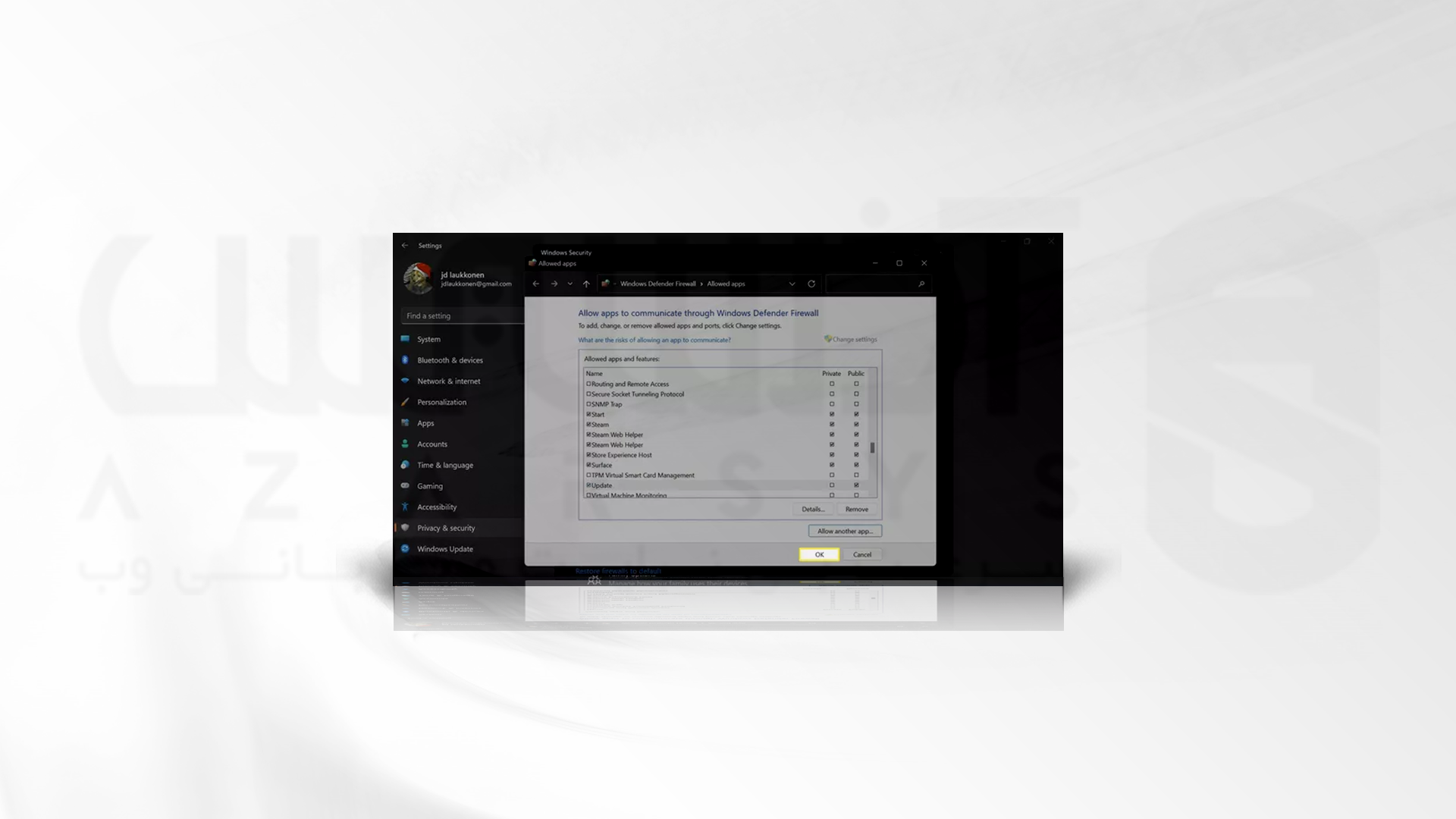The height and width of the screenshot is (819, 1456).
Task: Click the System settings icon in sidebar
Action: point(408,338)
